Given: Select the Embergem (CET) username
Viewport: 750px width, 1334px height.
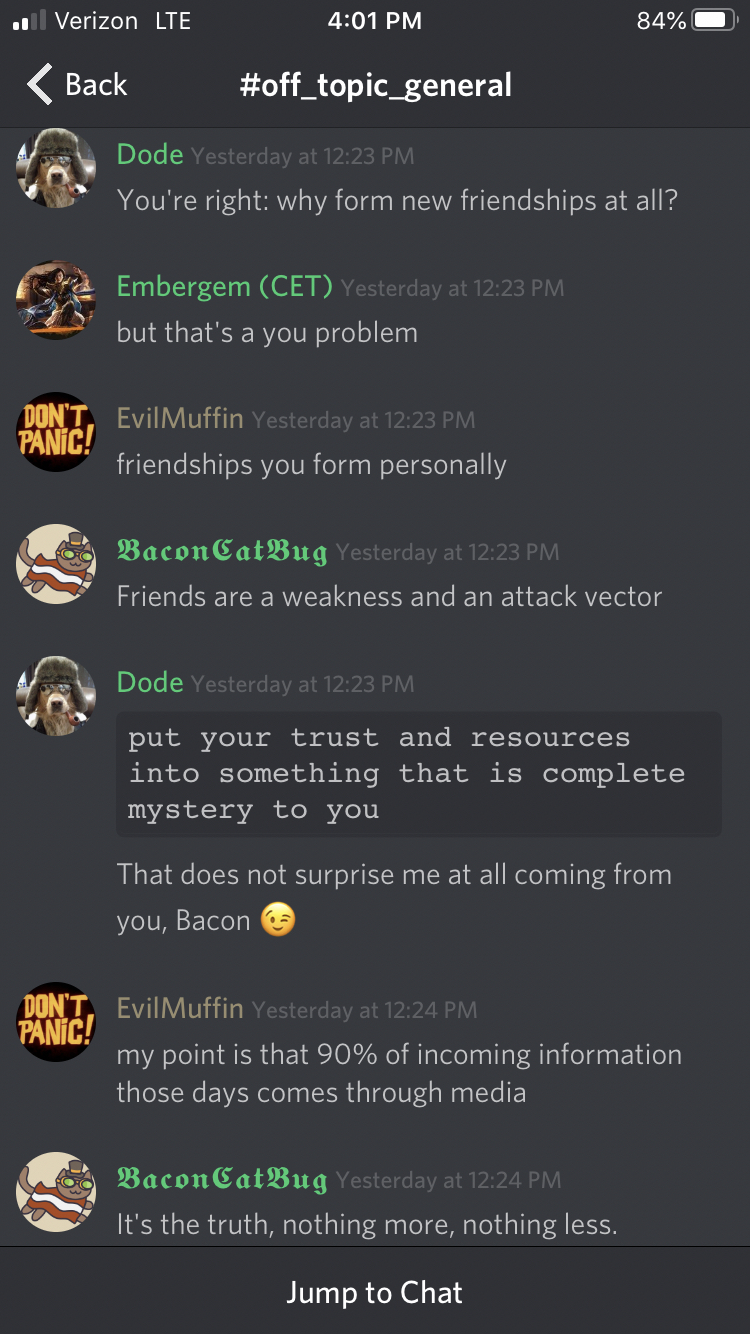Looking at the screenshot, I should coord(224,286).
